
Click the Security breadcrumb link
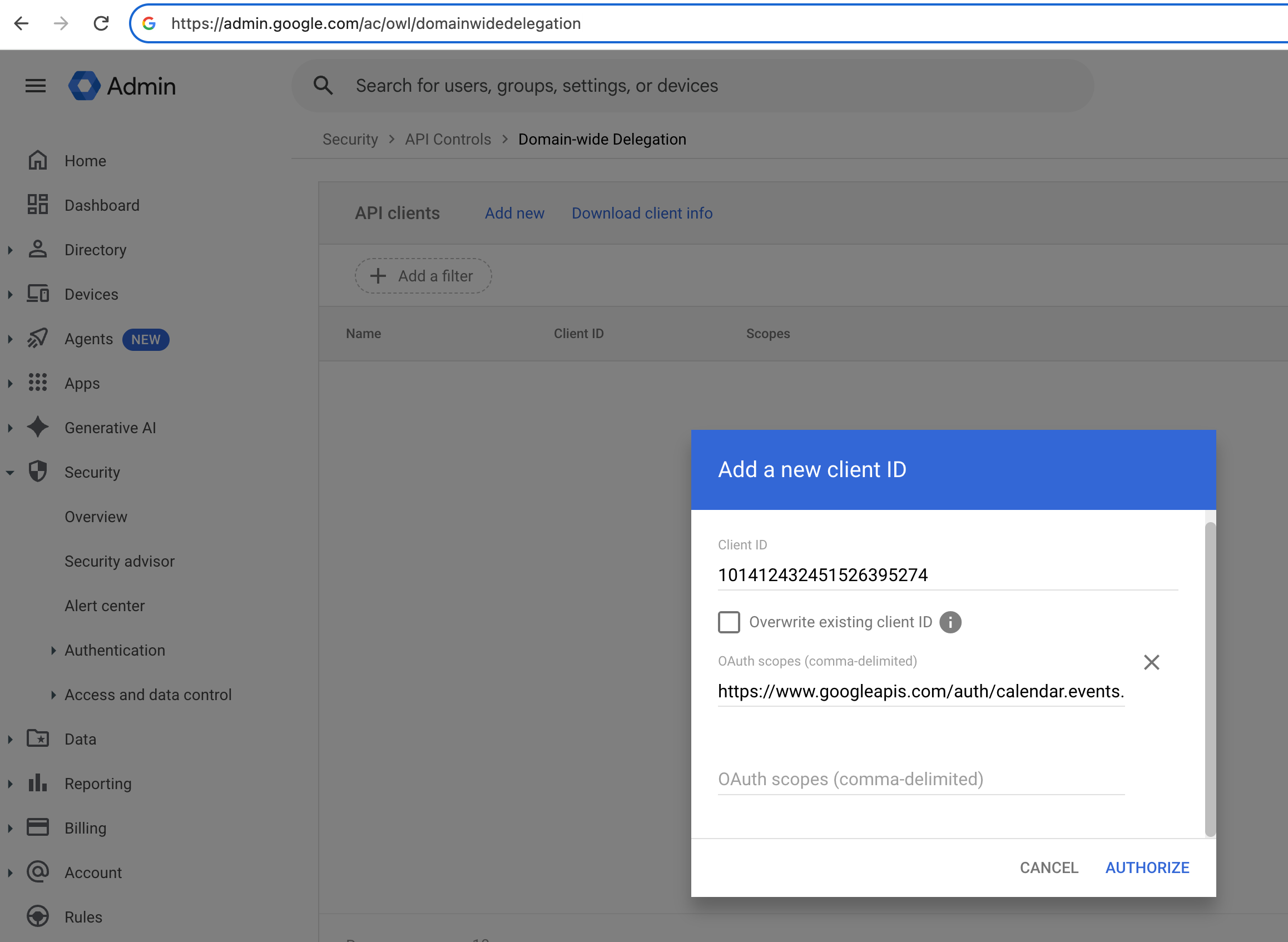(x=350, y=139)
